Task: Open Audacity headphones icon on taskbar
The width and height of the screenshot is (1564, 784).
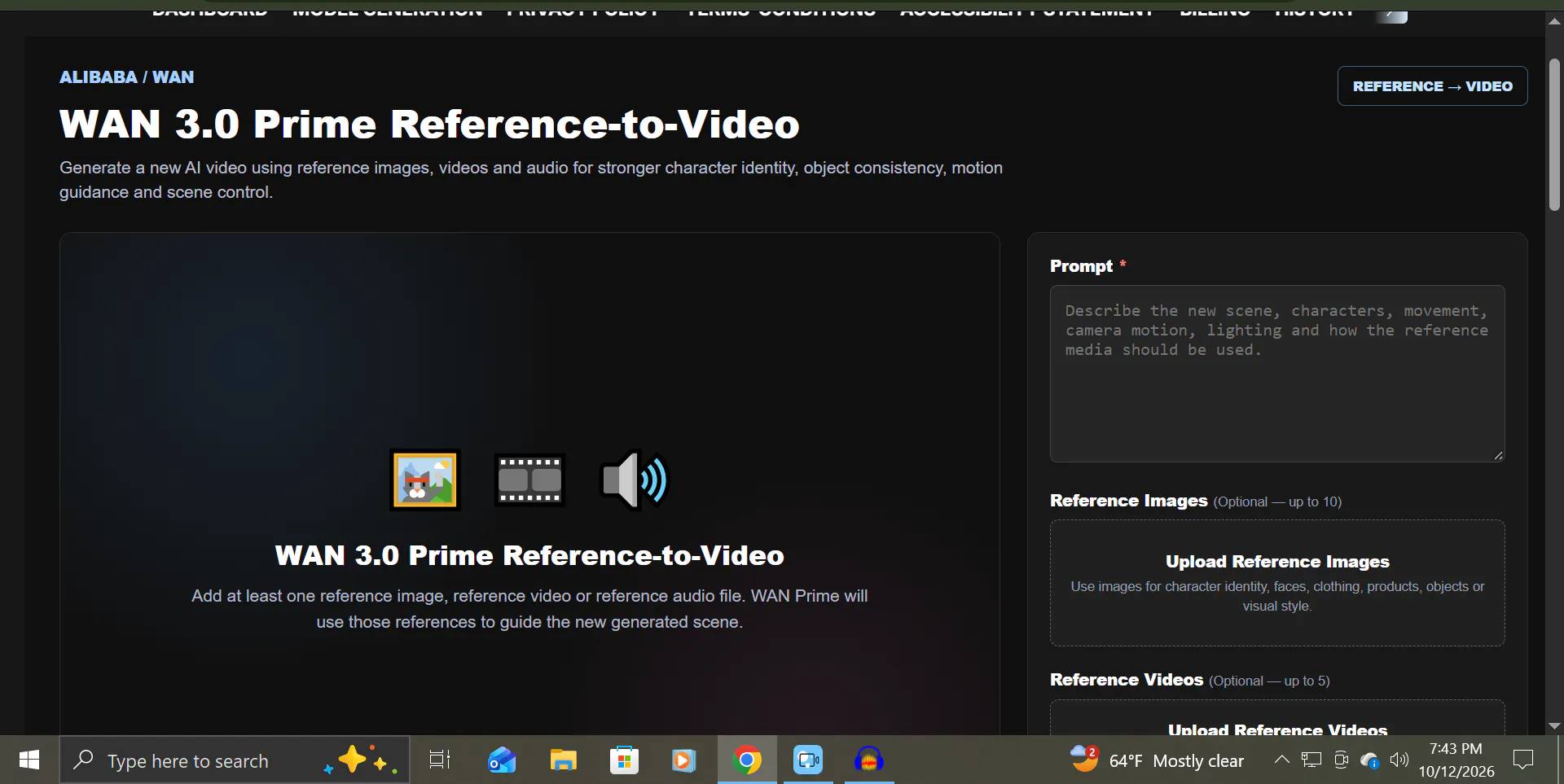Action: coord(869,760)
